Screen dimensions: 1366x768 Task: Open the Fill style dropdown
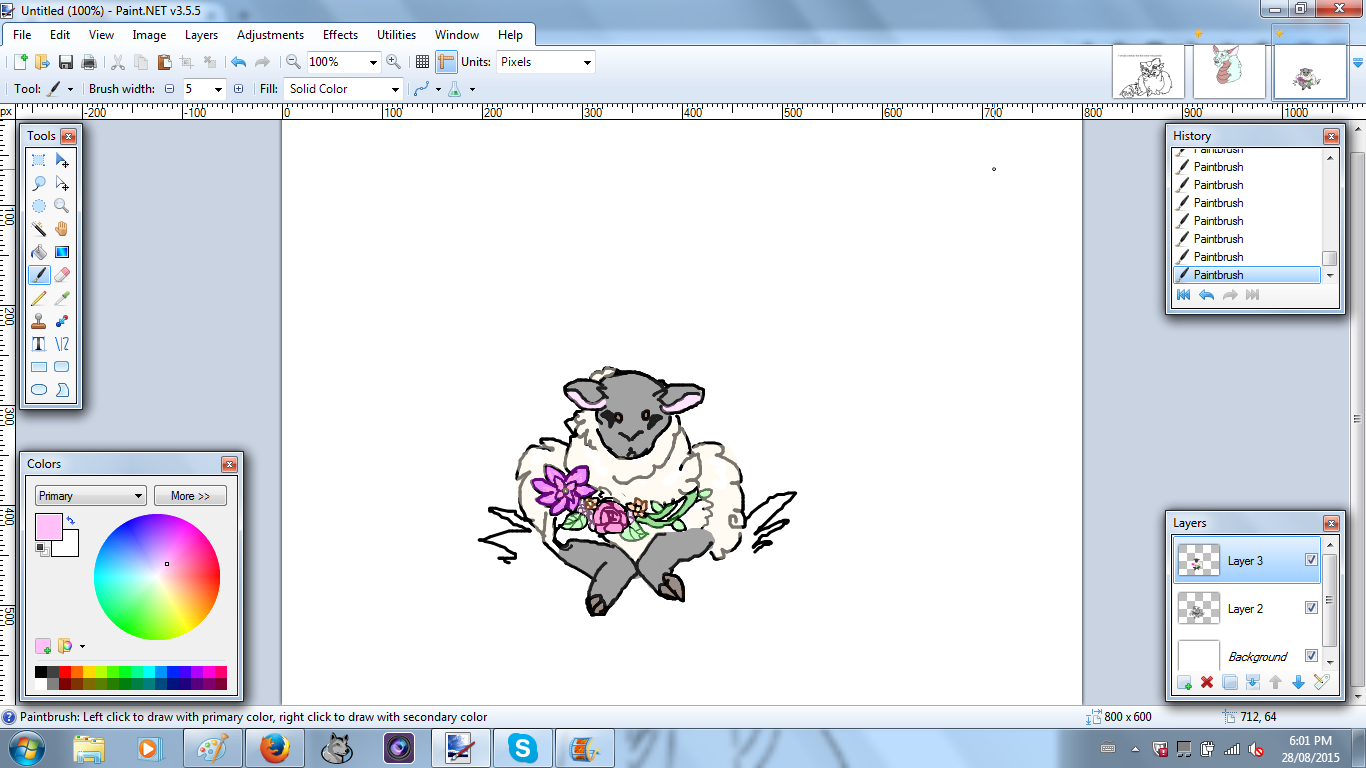[x=395, y=89]
